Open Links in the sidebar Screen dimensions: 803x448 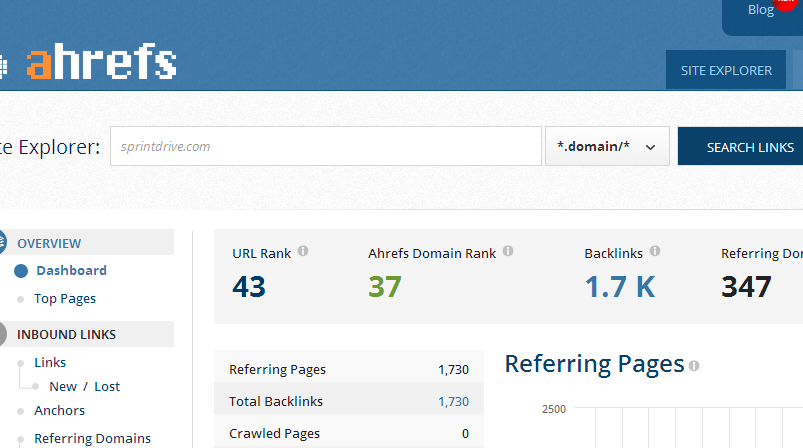click(x=50, y=362)
